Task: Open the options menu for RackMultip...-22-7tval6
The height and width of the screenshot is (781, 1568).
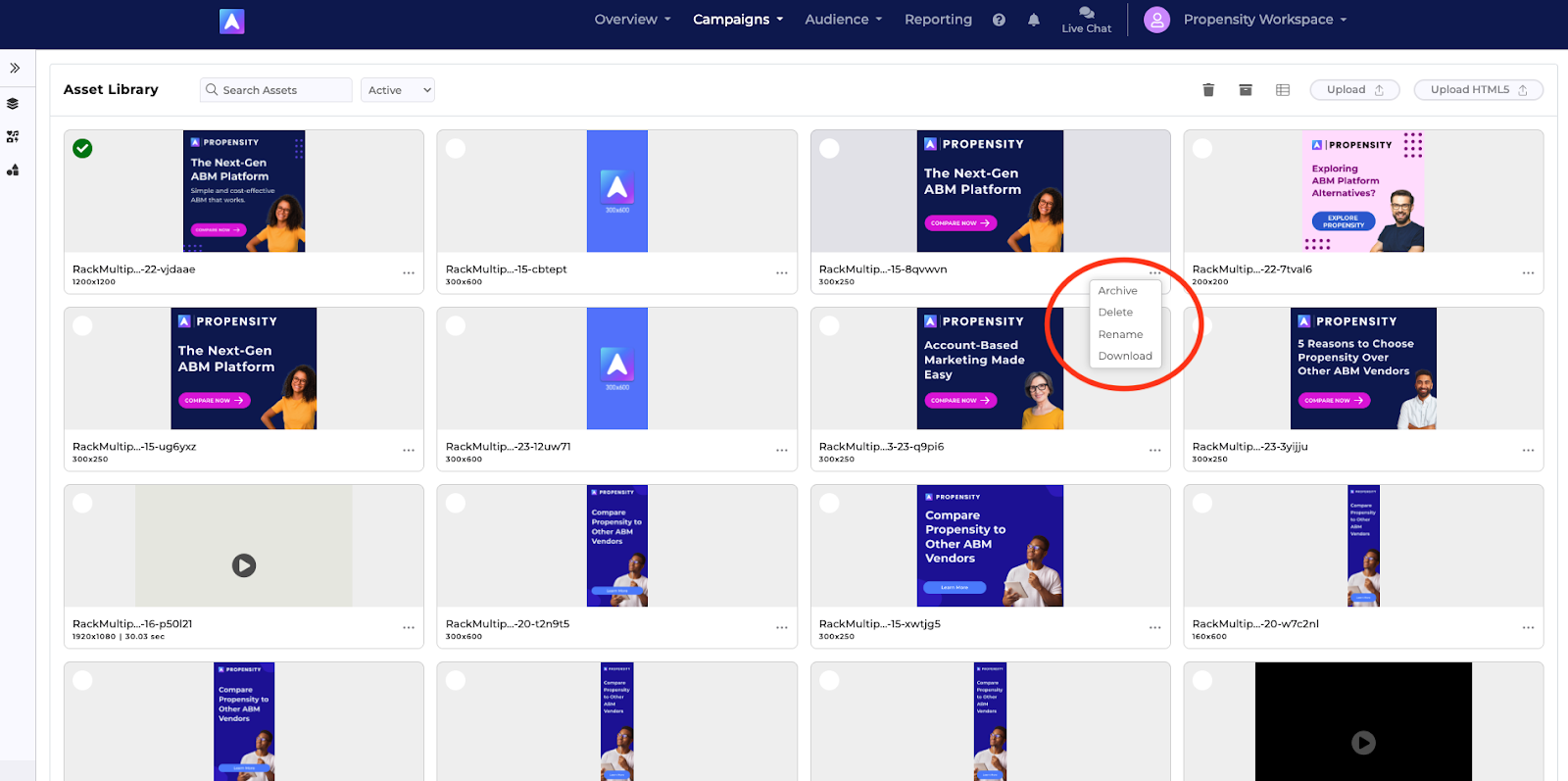Action: click(1528, 273)
